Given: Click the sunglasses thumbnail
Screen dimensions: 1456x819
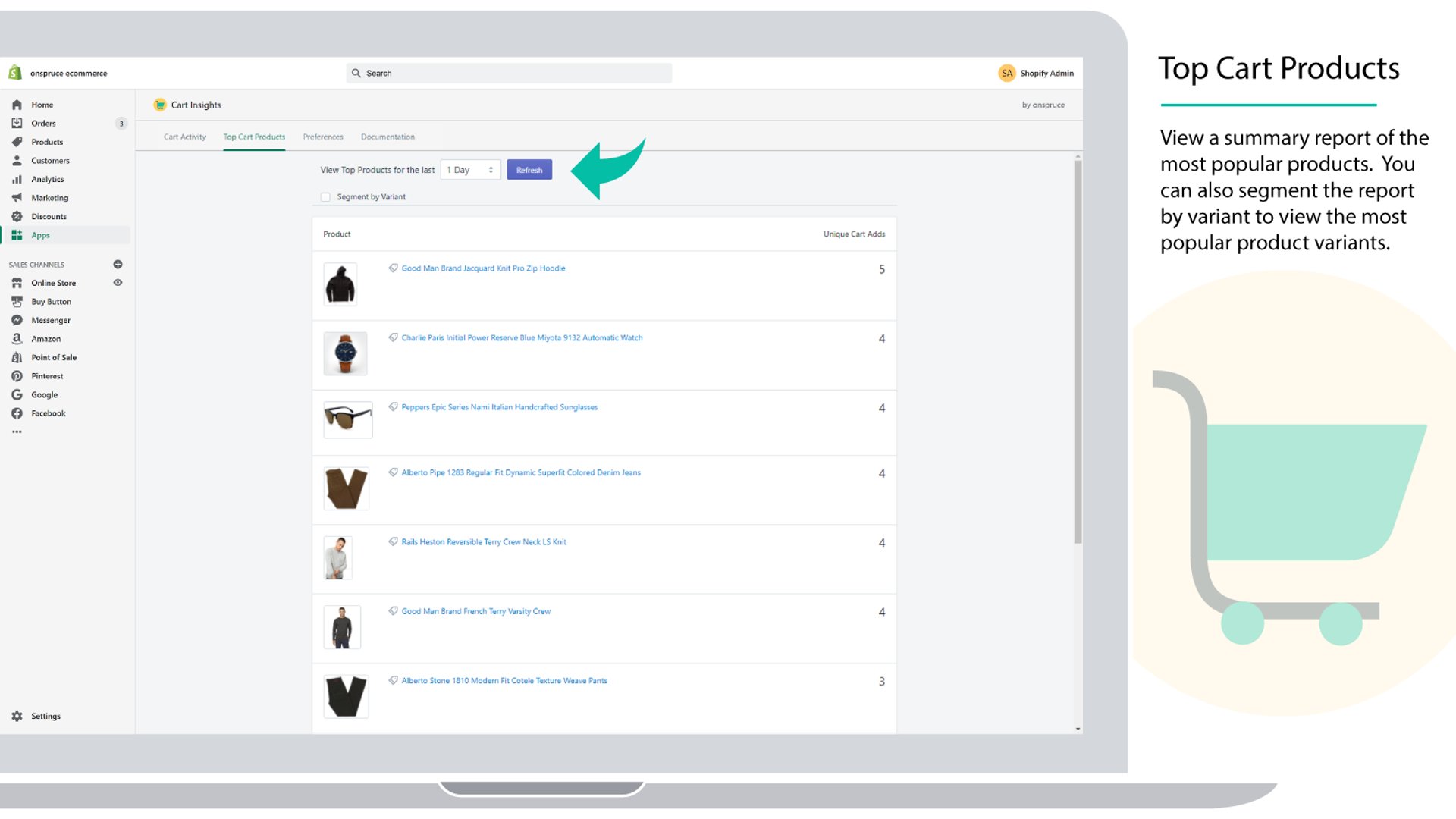Looking at the screenshot, I should pyautogui.click(x=348, y=419).
